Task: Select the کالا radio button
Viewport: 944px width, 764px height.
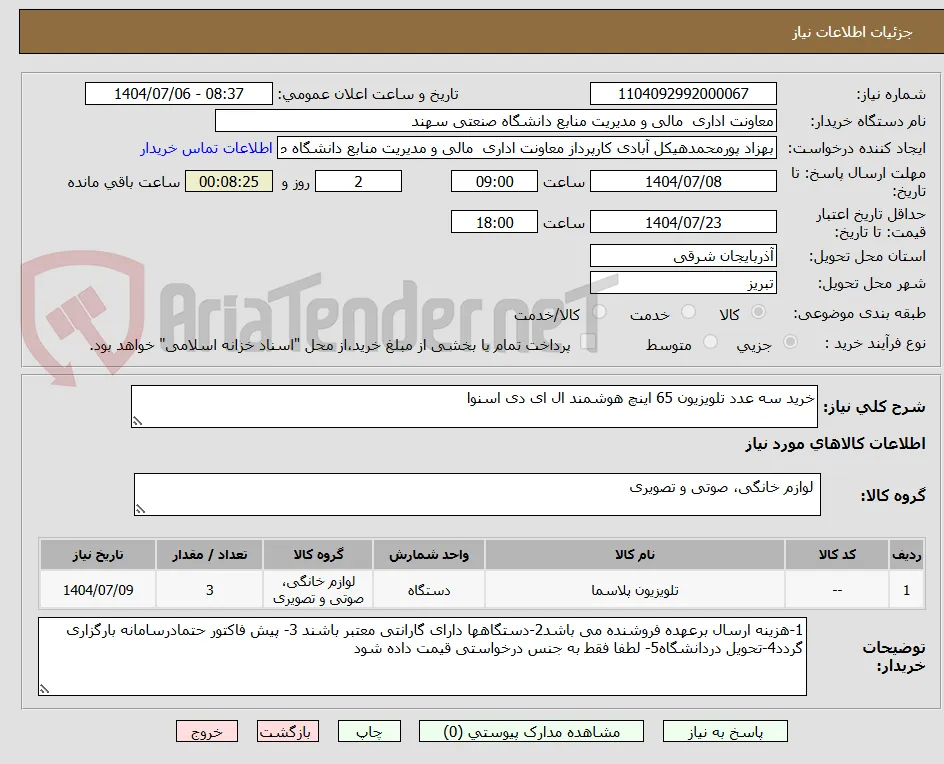Action: click(x=759, y=312)
